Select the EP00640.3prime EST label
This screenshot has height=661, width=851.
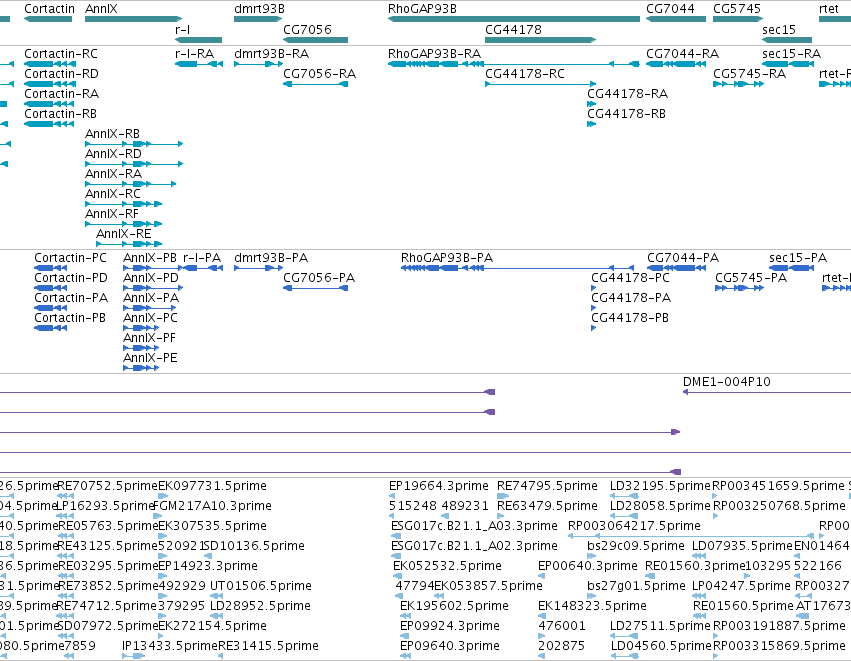(x=588, y=566)
